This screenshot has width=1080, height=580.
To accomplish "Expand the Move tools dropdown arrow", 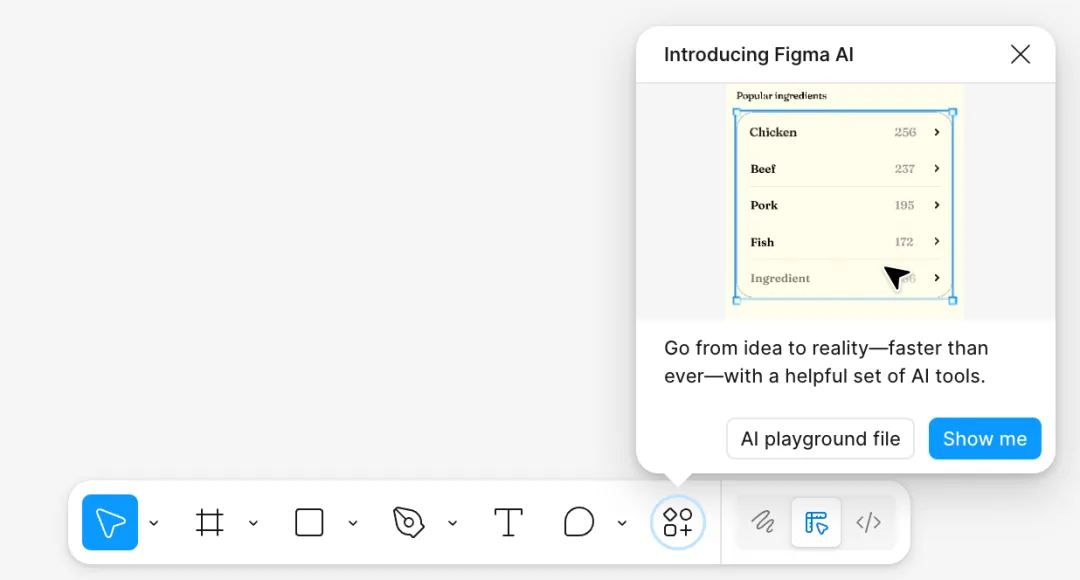I will [x=154, y=523].
